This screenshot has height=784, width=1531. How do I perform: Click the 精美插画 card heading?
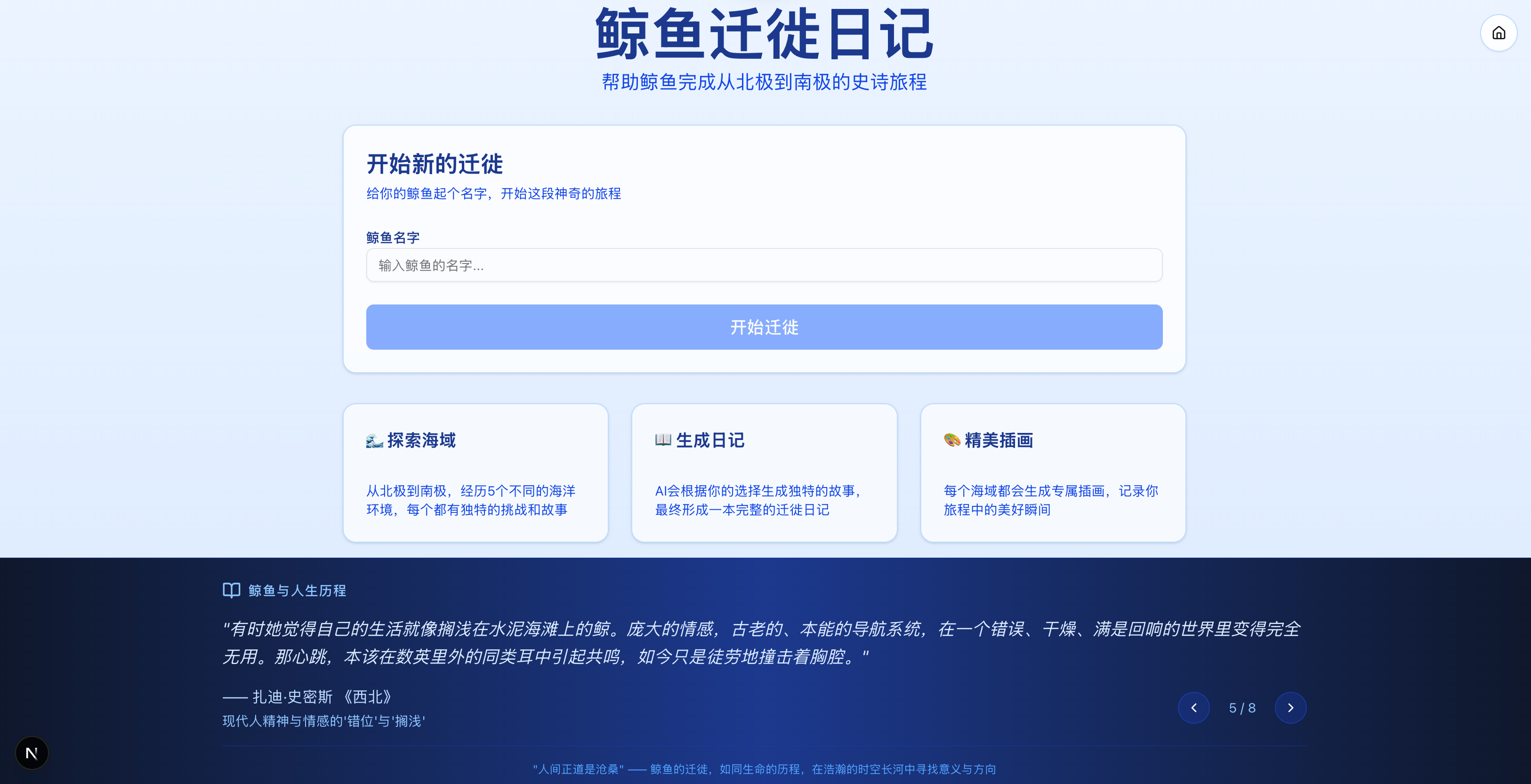click(x=999, y=440)
